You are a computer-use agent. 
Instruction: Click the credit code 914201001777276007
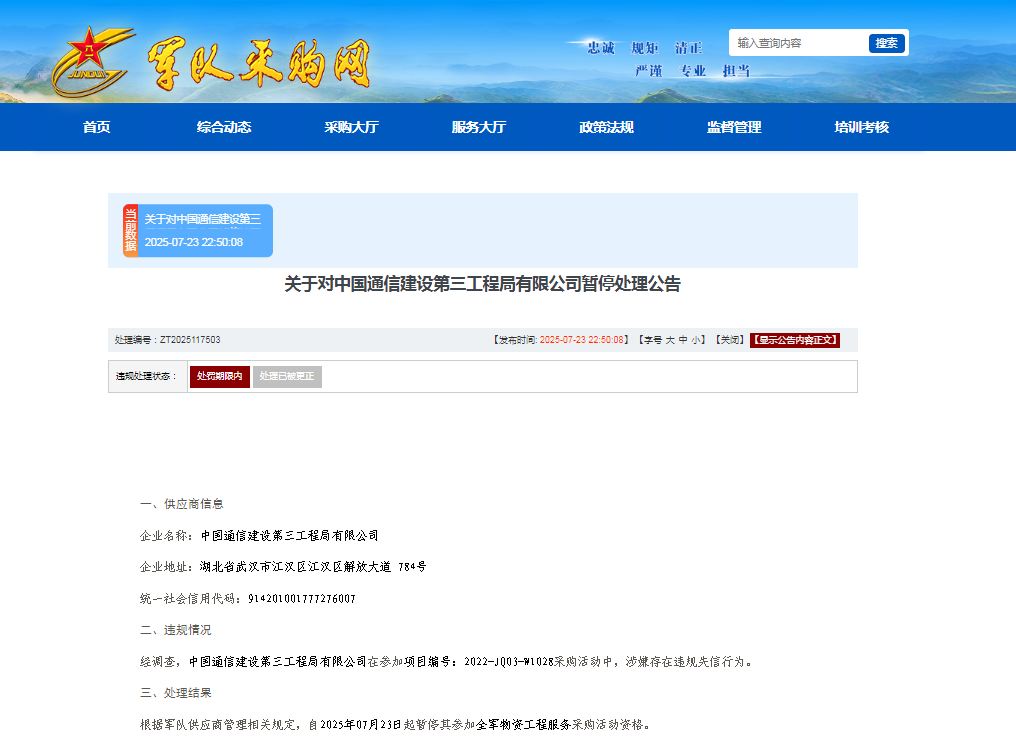tap(302, 599)
